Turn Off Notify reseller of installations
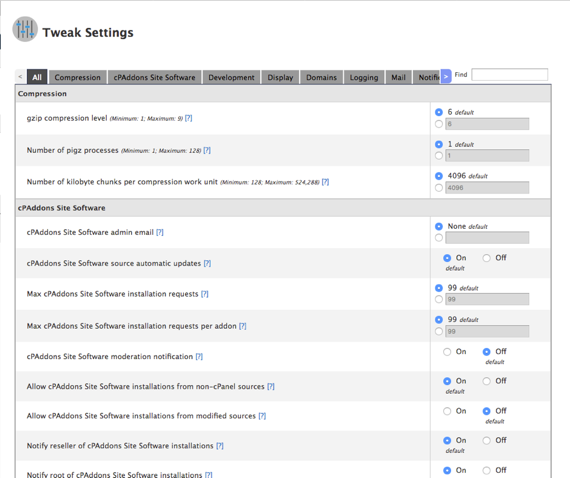 pyautogui.click(x=486, y=441)
